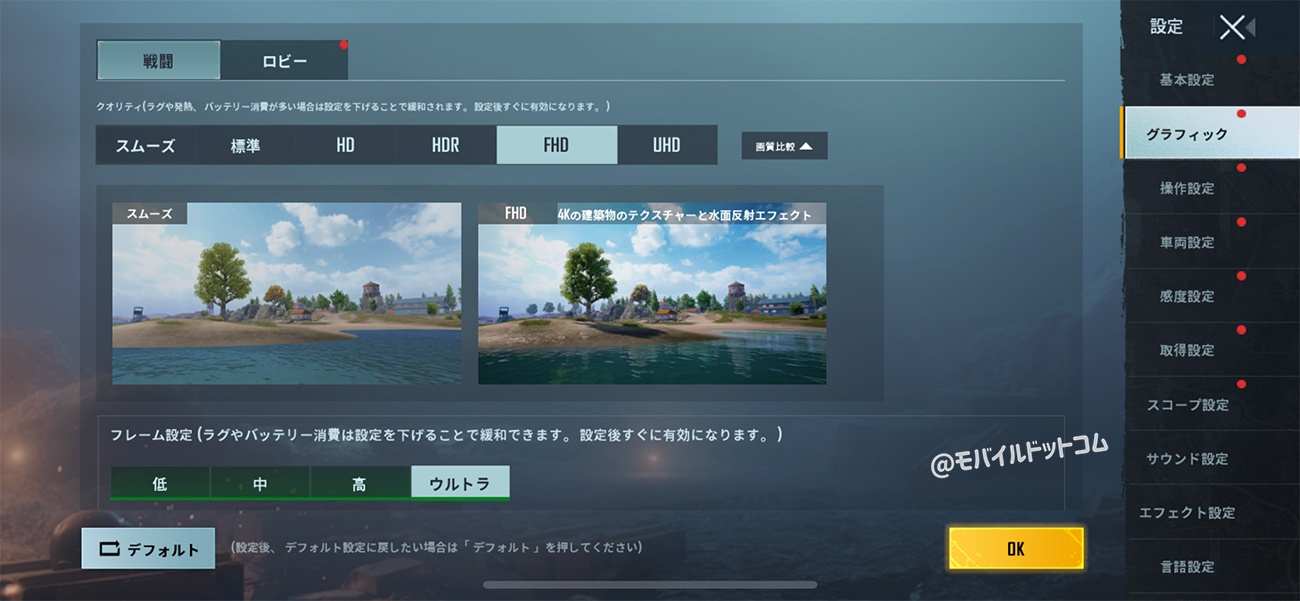This screenshot has height=601, width=1300.
Task: Click the クオリティ description text
Action: point(353,106)
